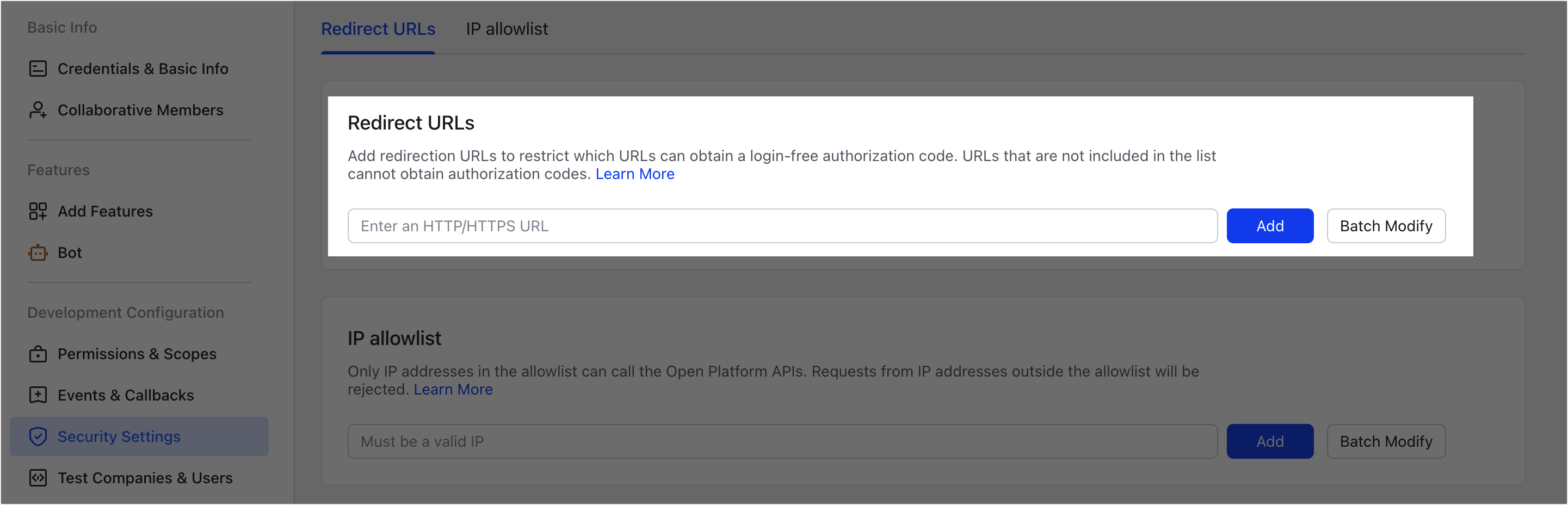Image resolution: width=1568 pixels, height=505 pixels.
Task: Open Batch Modify for IP allowlist
Action: click(x=1385, y=442)
